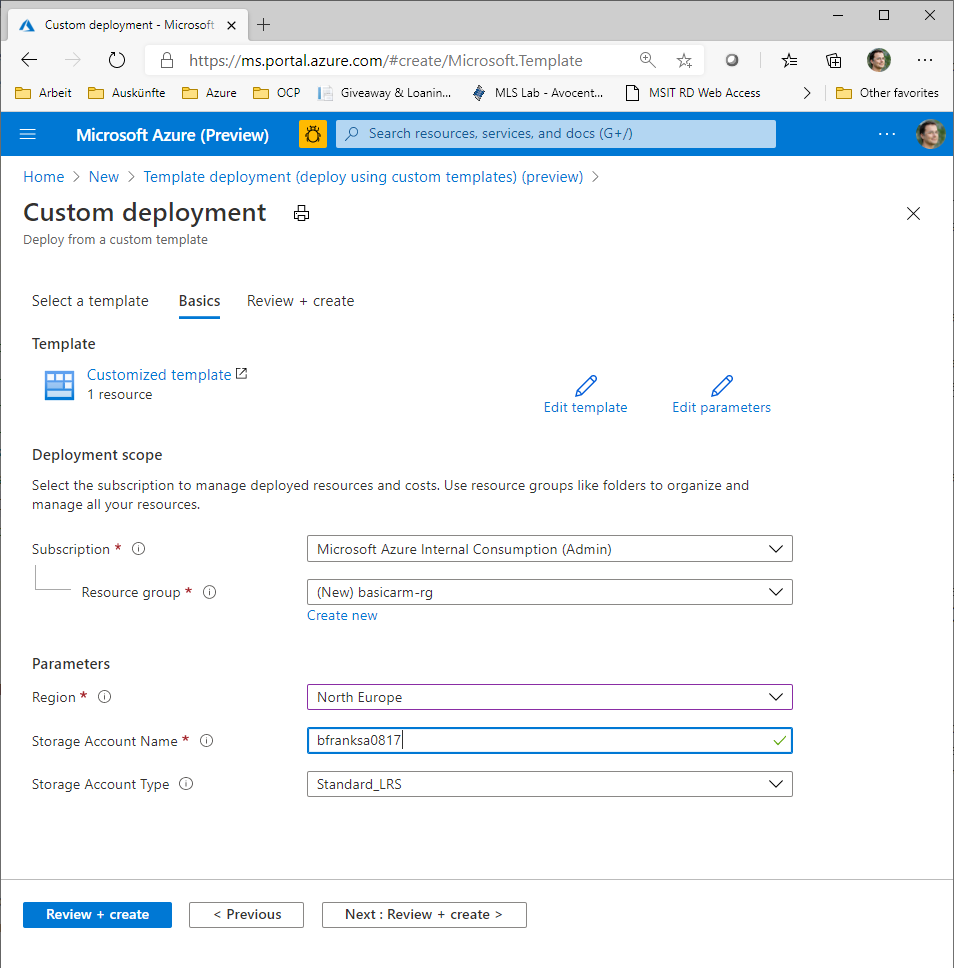
Task: Open the Edge Collections icon
Action: pyautogui.click(x=833, y=60)
